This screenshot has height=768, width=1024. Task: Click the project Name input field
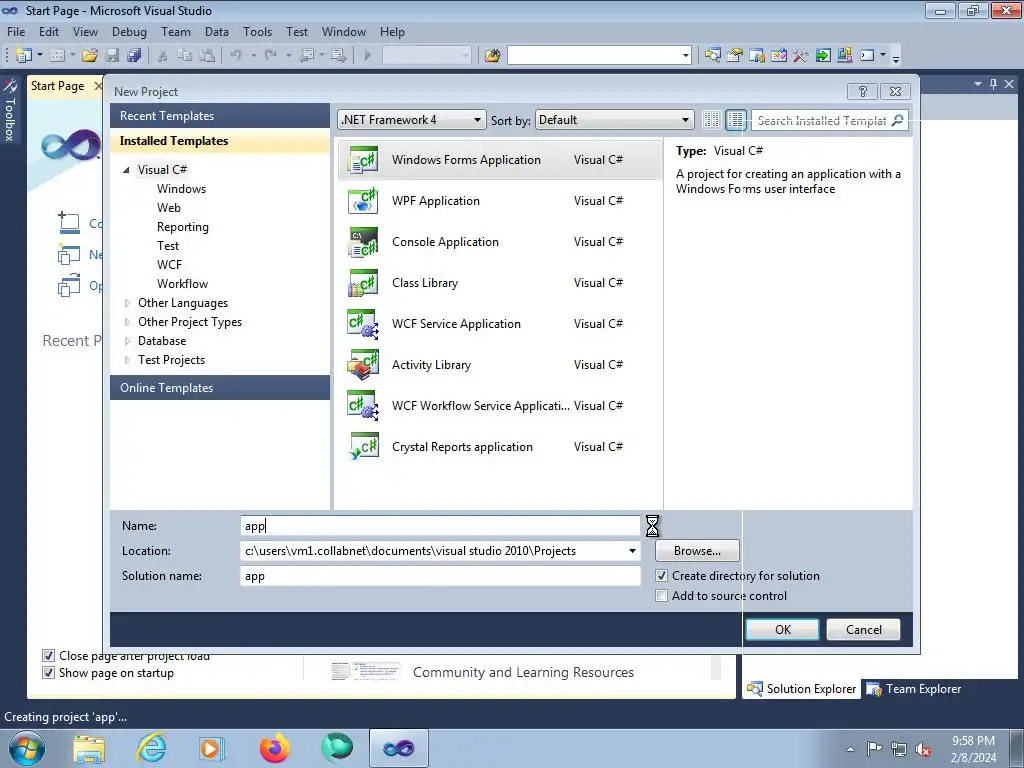click(x=440, y=526)
